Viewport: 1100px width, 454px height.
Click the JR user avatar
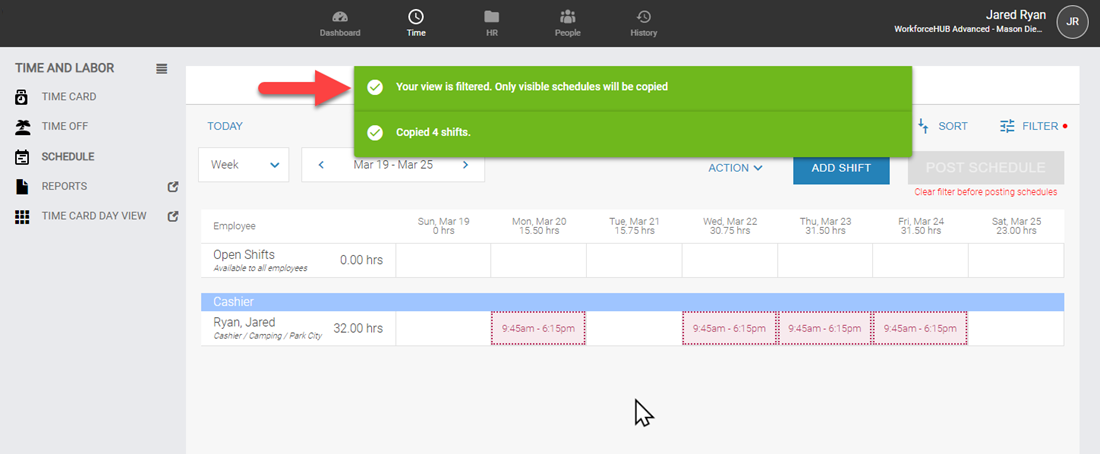1072,22
